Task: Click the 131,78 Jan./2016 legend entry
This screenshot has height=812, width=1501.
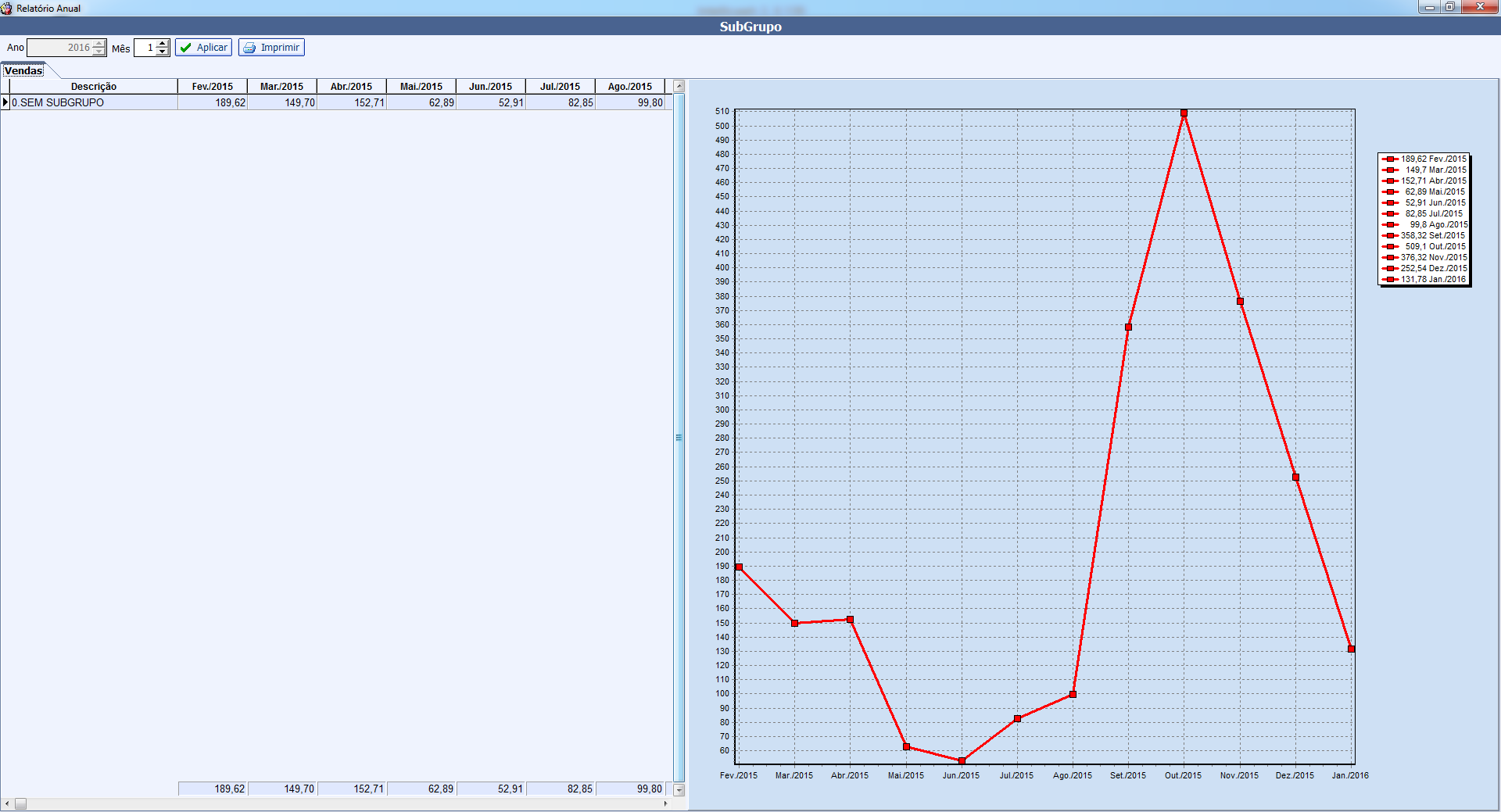Action: [x=1424, y=279]
